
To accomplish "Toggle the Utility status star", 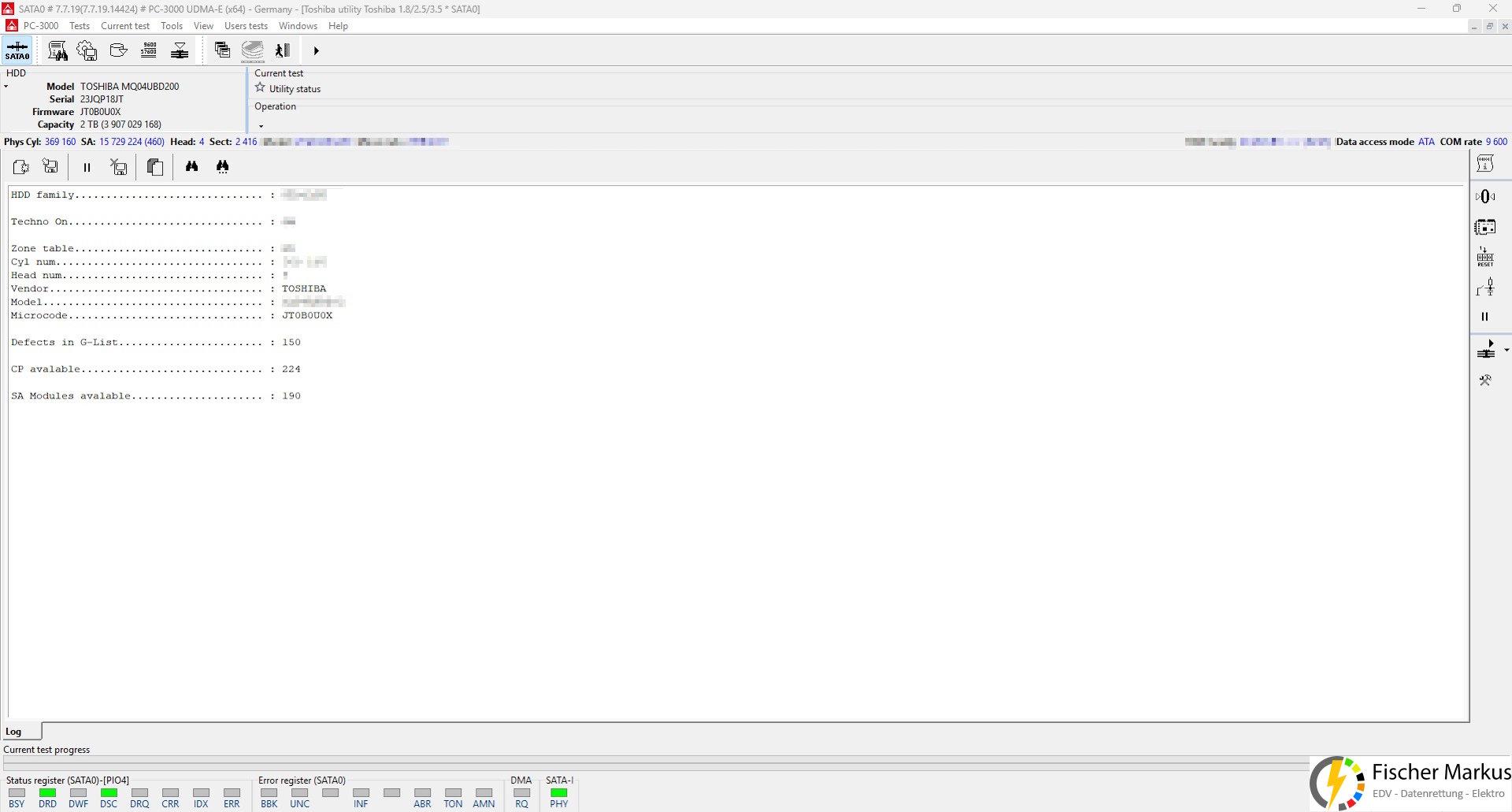I will tap(260, 88).
